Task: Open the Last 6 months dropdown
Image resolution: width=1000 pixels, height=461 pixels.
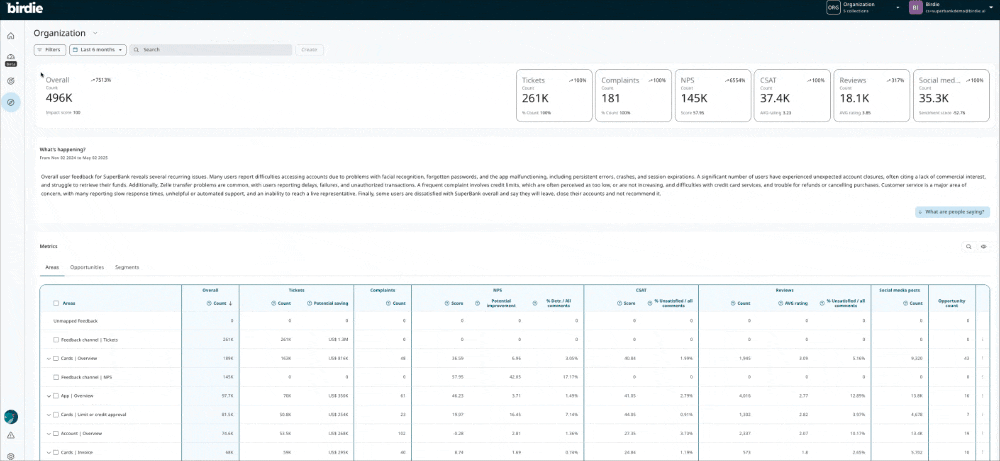Action: [x=97, y=49]
